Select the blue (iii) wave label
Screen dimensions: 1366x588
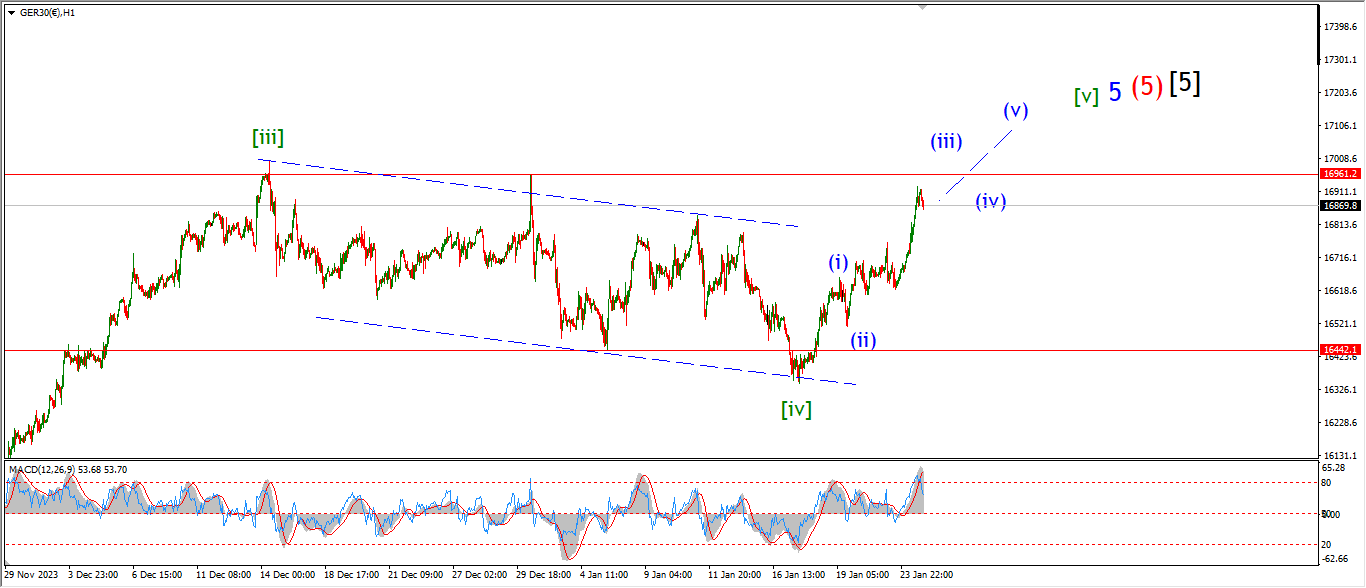946,142
